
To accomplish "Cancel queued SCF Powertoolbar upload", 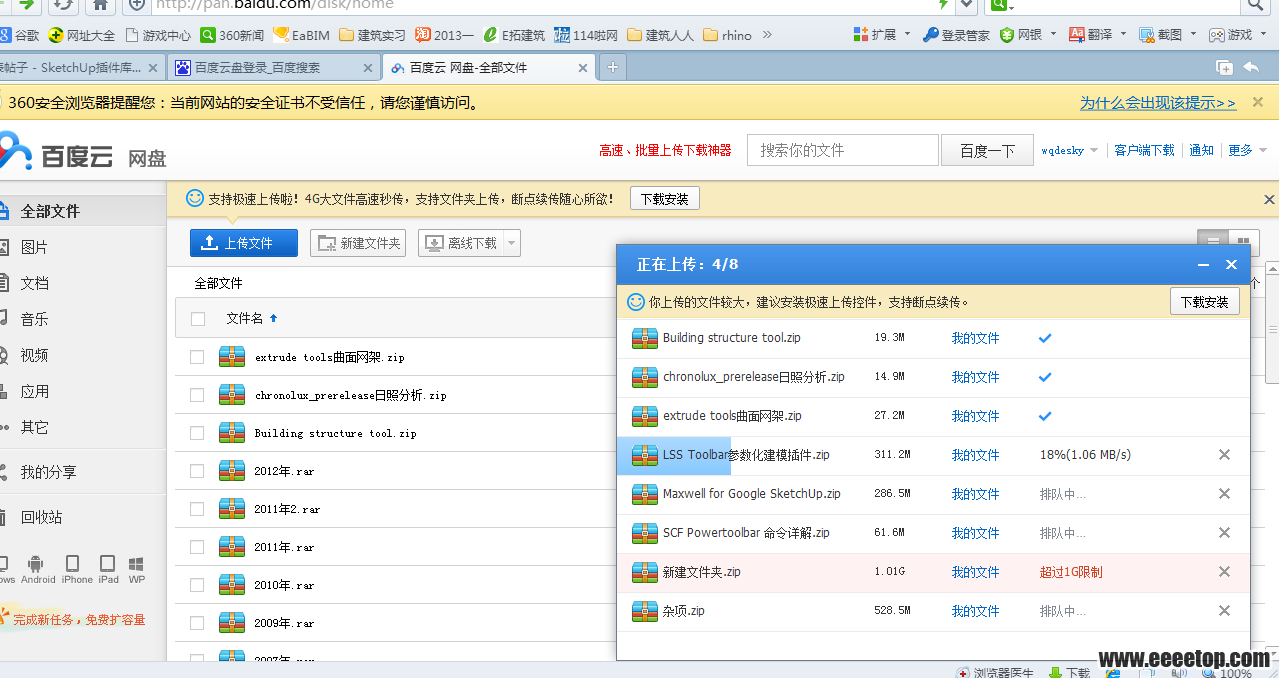I will pyautogui.click(x=1224, y=533).
